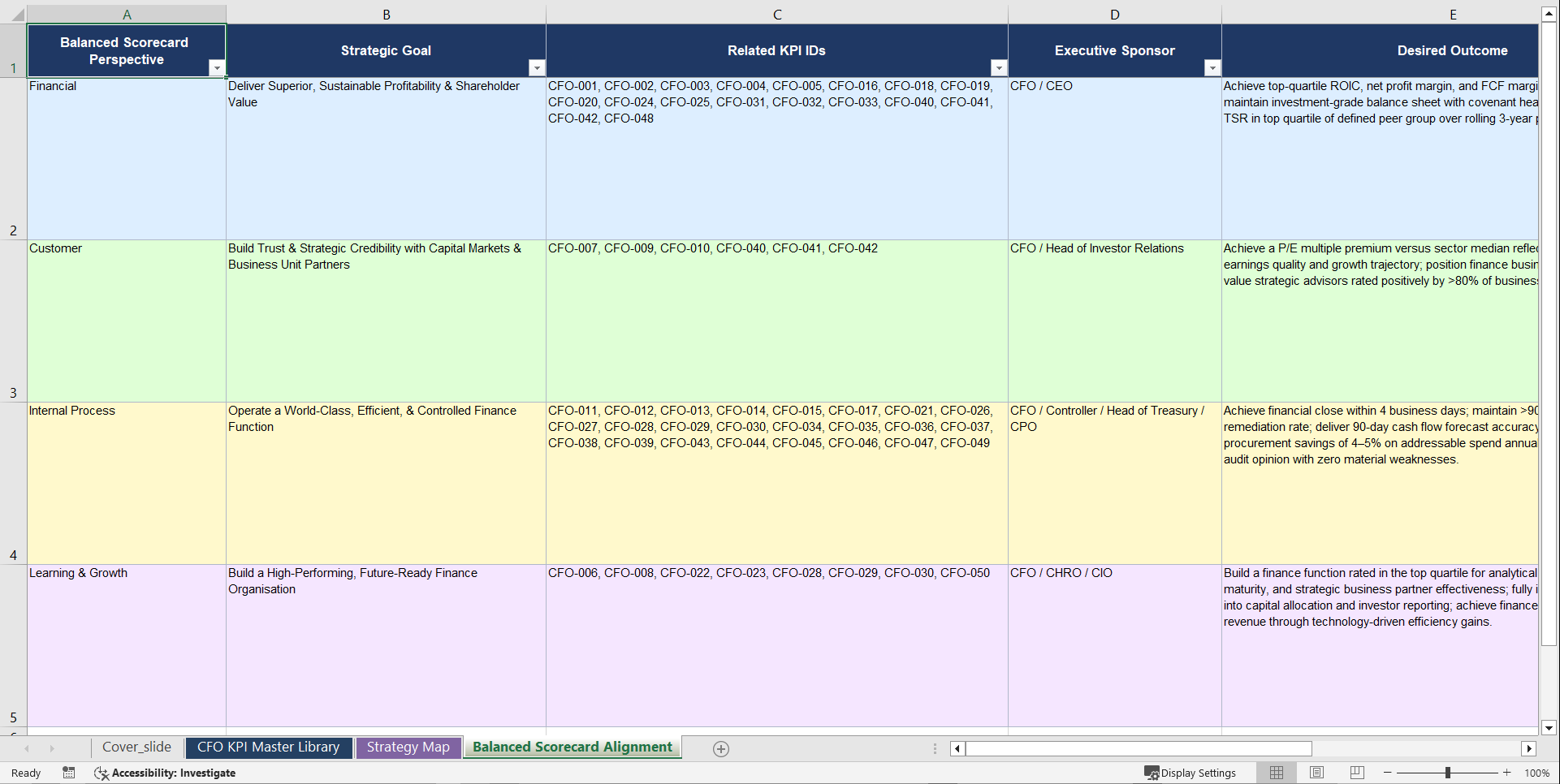Viewport: 1560px width, 784px height.
Task: Switch to Page Layout view icon
Action: (1316, 773)
